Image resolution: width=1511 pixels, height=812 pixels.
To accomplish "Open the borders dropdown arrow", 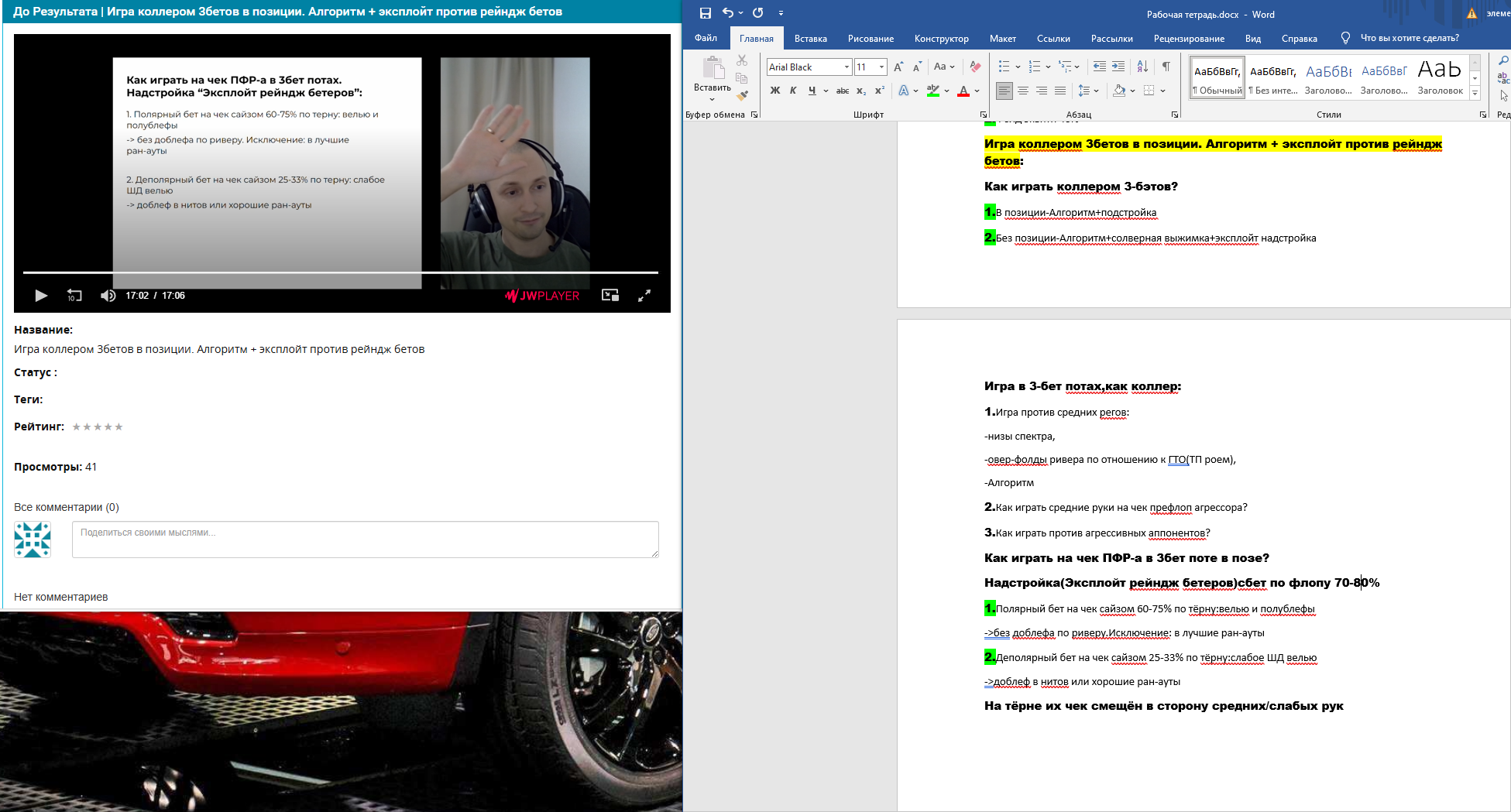I will pos(1162,91).
